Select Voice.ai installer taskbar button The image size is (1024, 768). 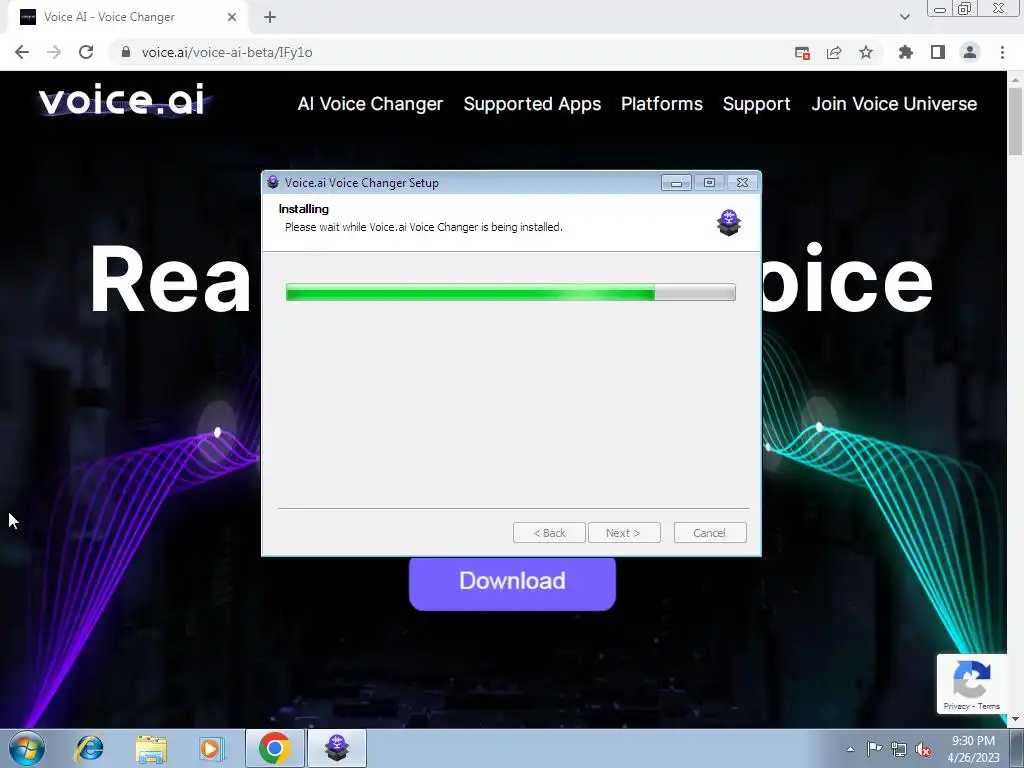pyautogui.click(x=337, y=748)
